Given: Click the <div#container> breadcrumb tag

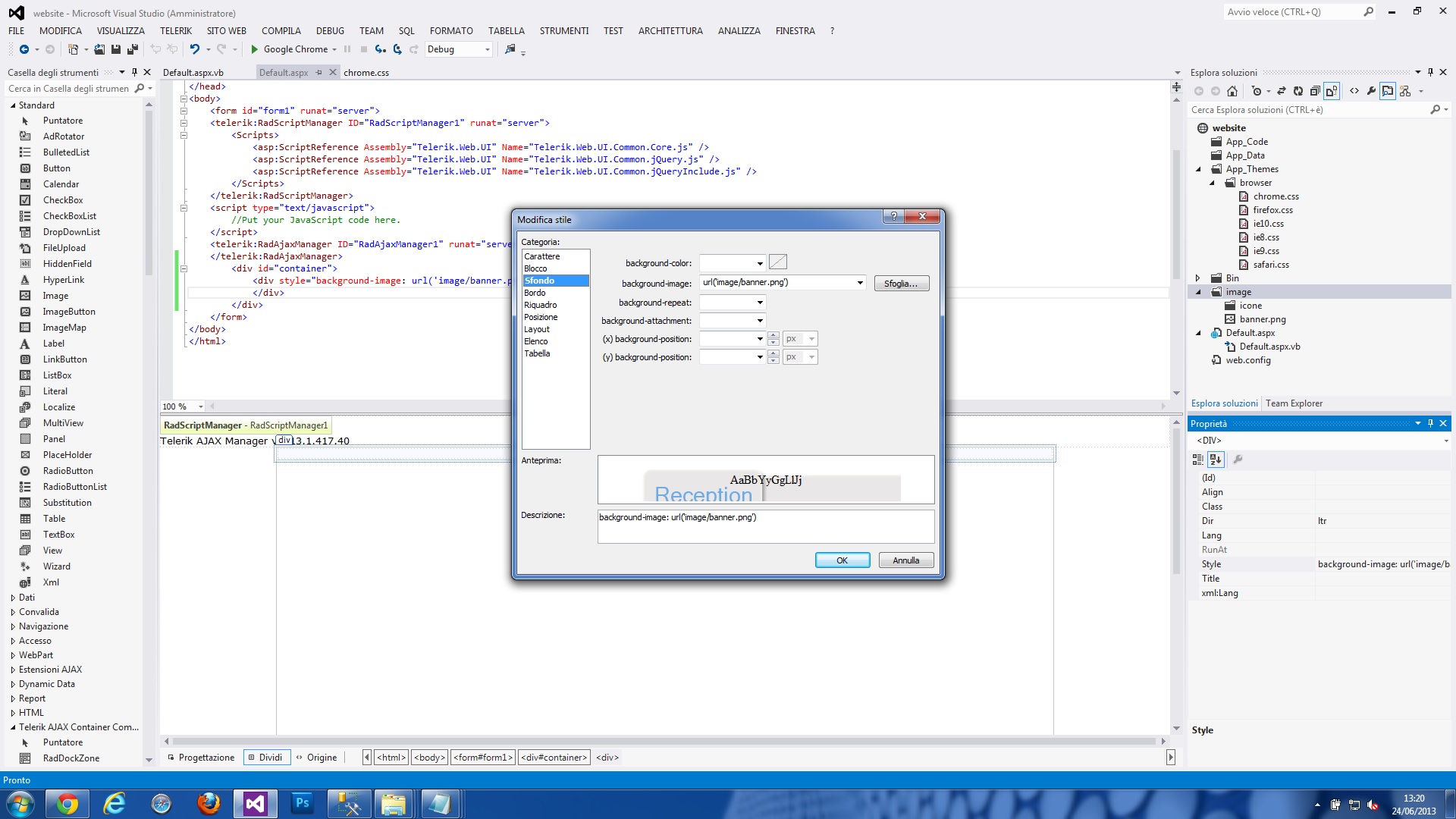Looking at the screenshot, I should pyautogui.click(x=554, y=758).
